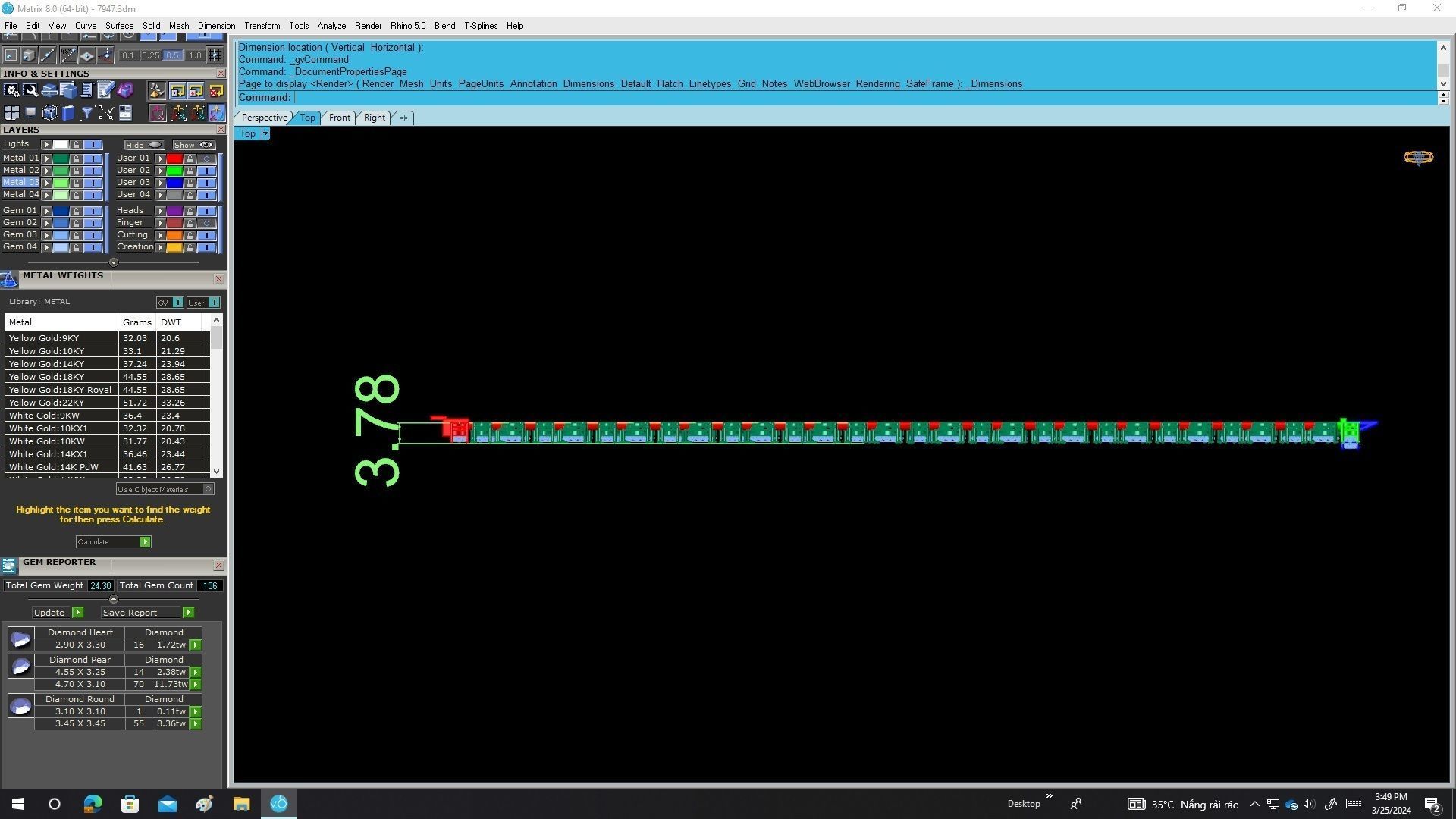Image resolution: width=1456 pixels, height=819 pixels.
Task: Open the T-Splines menu
Action: point(480,26)
